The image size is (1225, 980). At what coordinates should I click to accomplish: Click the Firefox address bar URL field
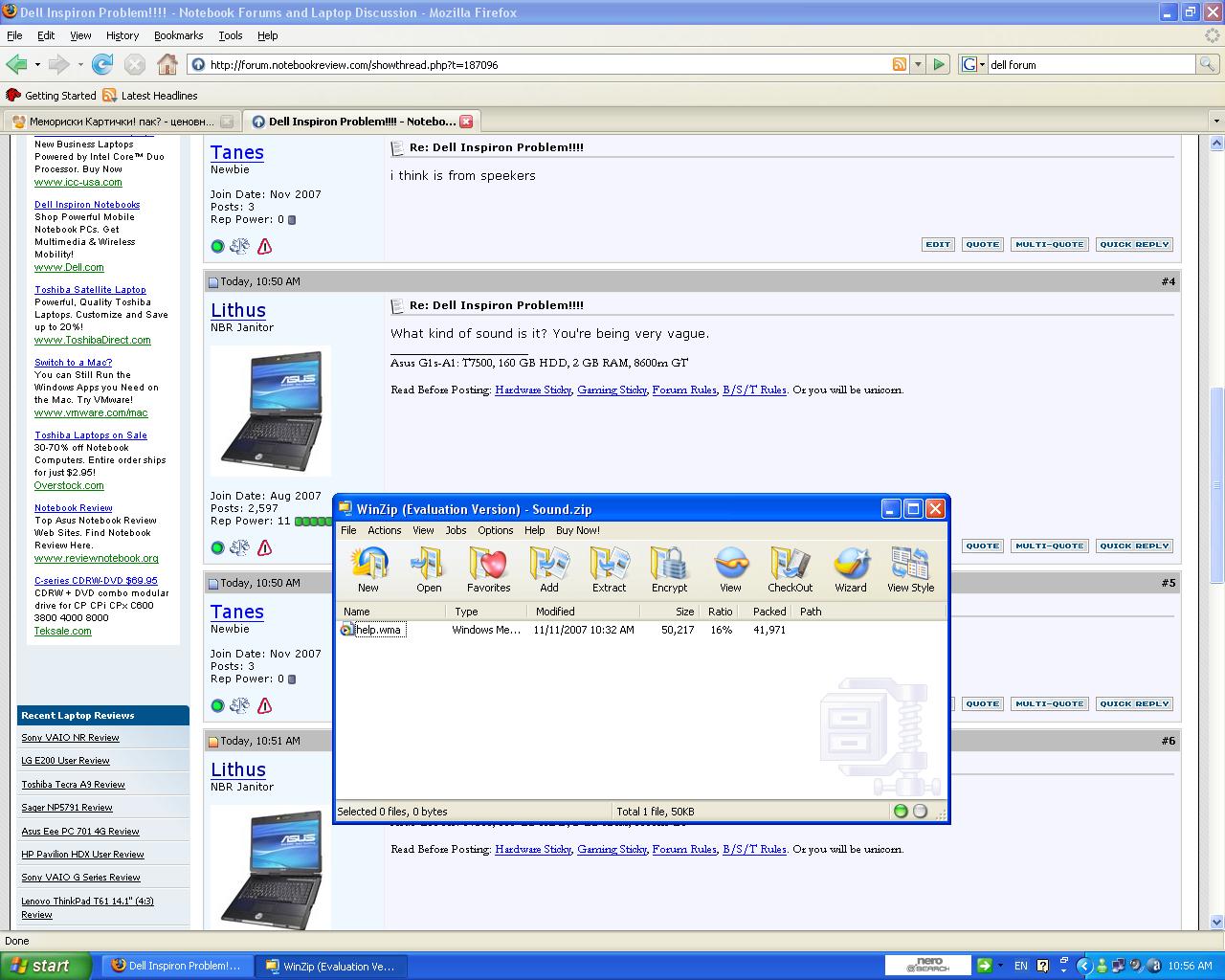(x=547, y=65)
